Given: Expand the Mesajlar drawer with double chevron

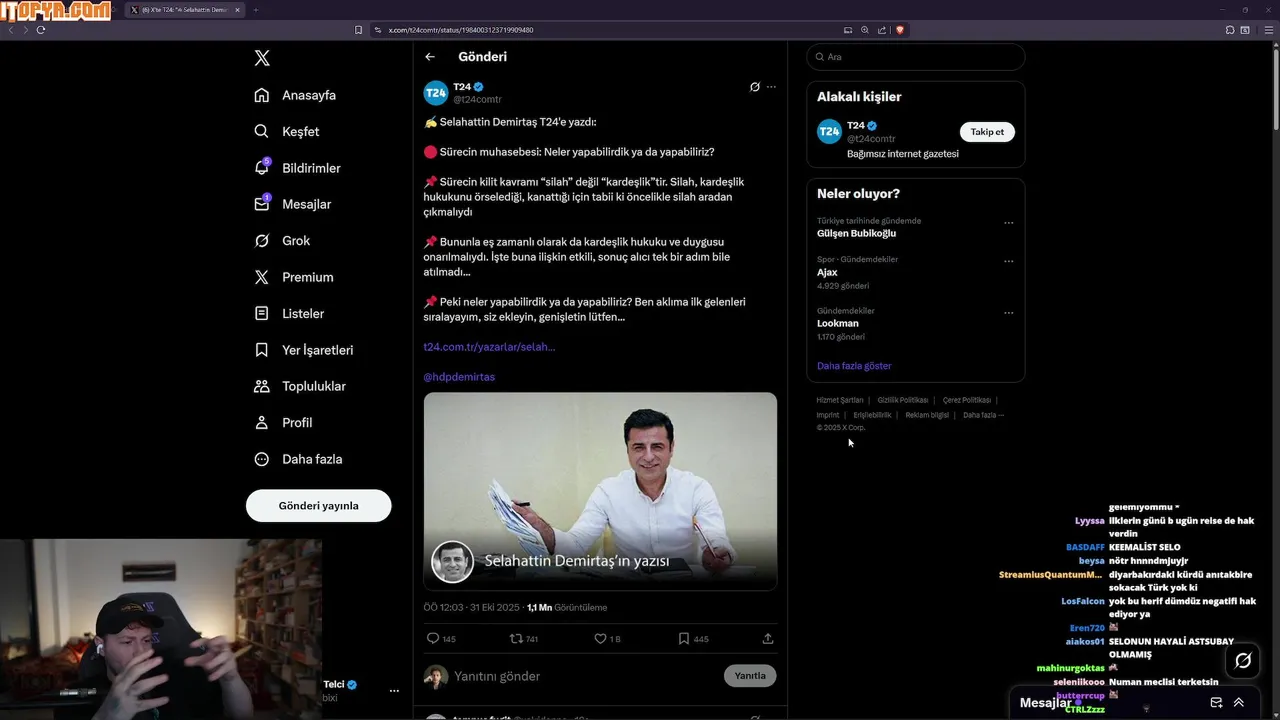Looking at the screenshot, I should pyautogui.click(x=1239, y=703).
